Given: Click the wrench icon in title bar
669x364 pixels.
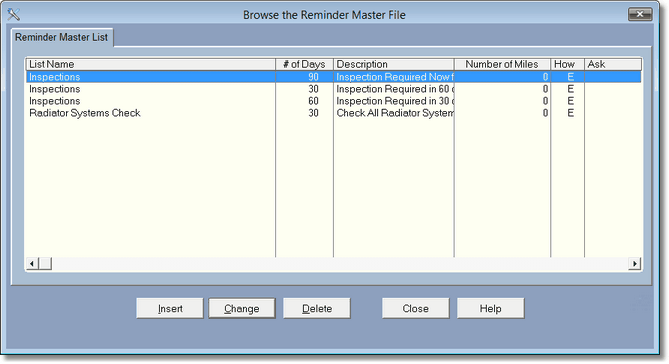Looking at the screenshot, I should pos(13,14).
